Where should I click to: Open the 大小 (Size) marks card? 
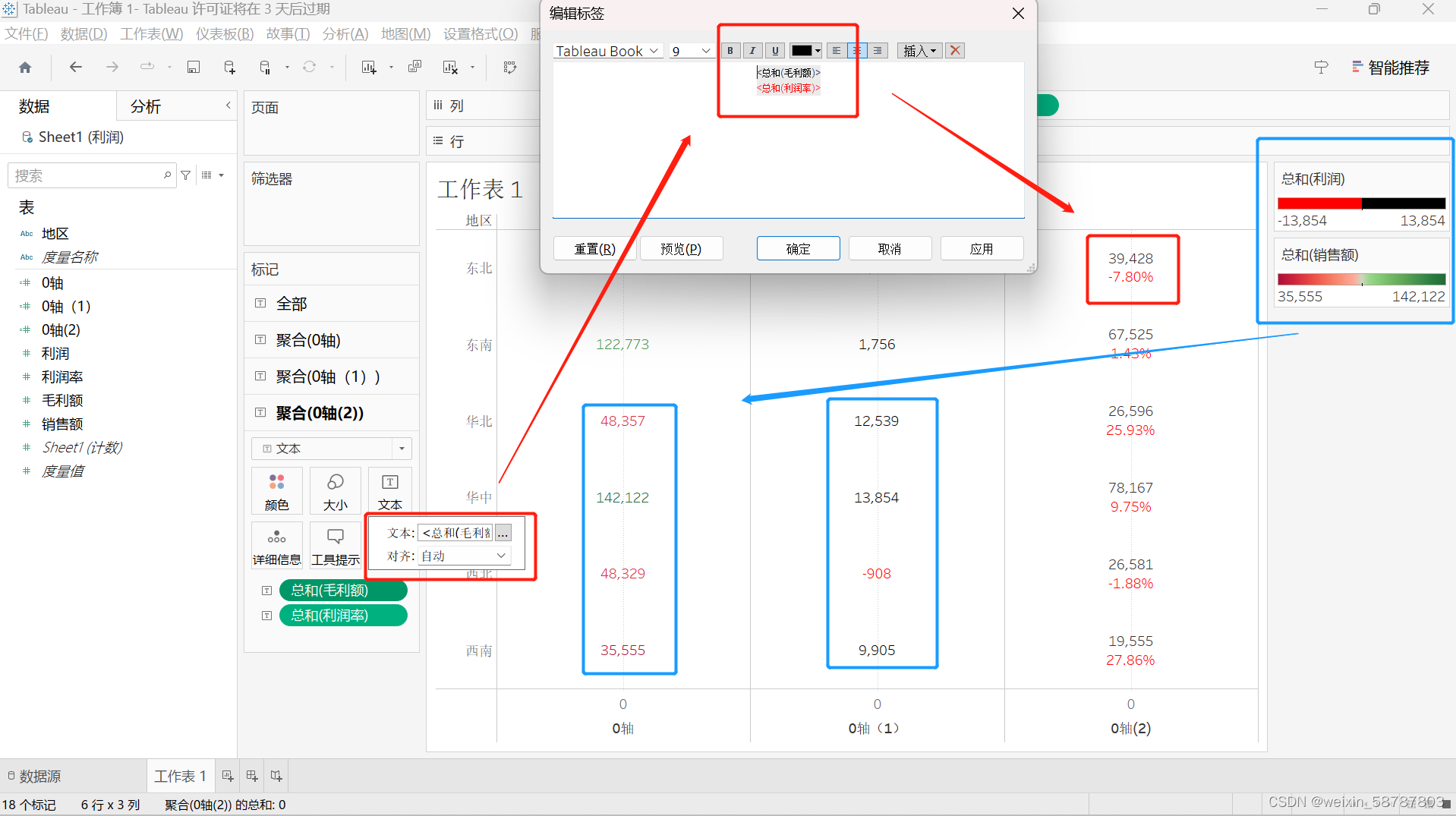coord(335,492)
